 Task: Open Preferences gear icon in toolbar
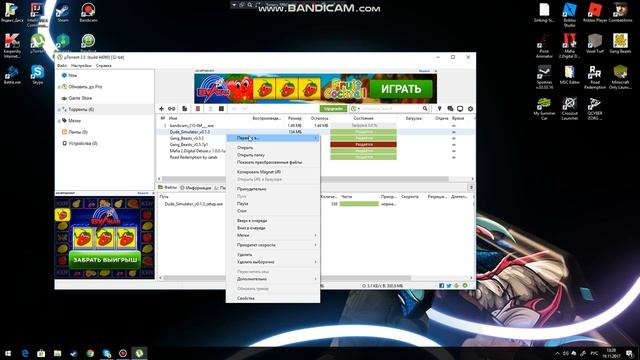coord(470,109)
